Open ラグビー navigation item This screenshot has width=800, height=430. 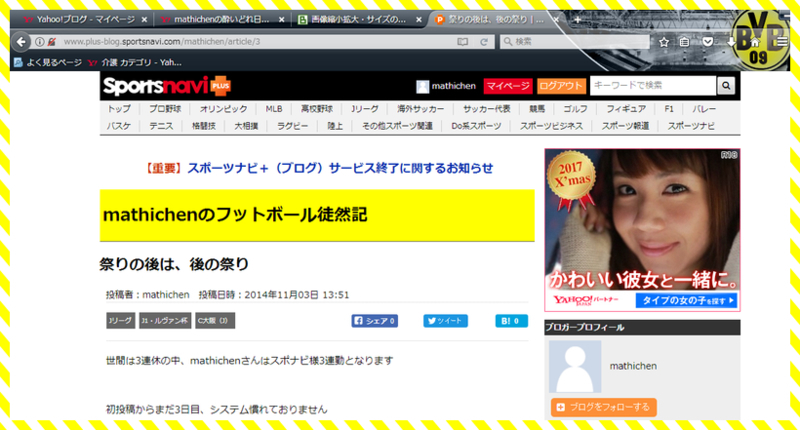tap(292, 125)
